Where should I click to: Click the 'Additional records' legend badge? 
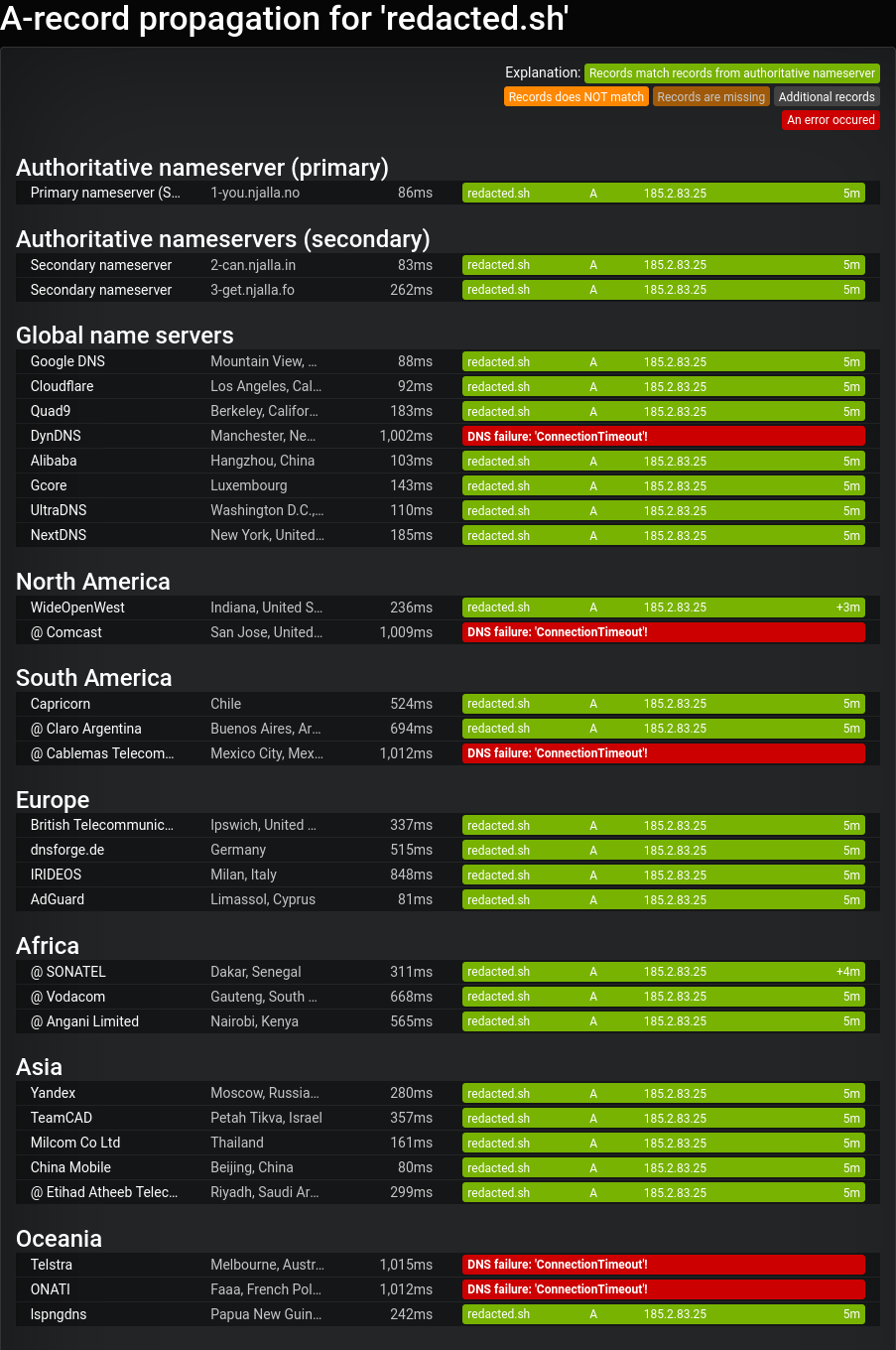click(x=827, y=96)
